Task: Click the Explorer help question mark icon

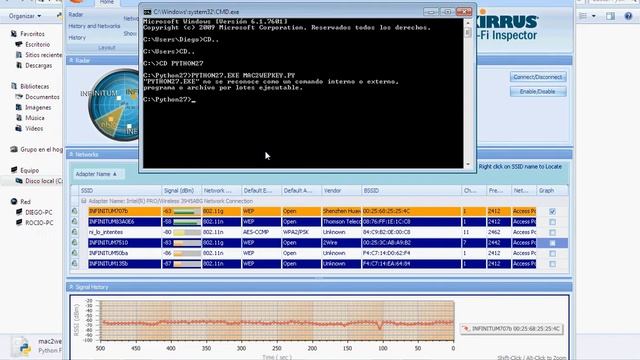Action: pos(628,16)
